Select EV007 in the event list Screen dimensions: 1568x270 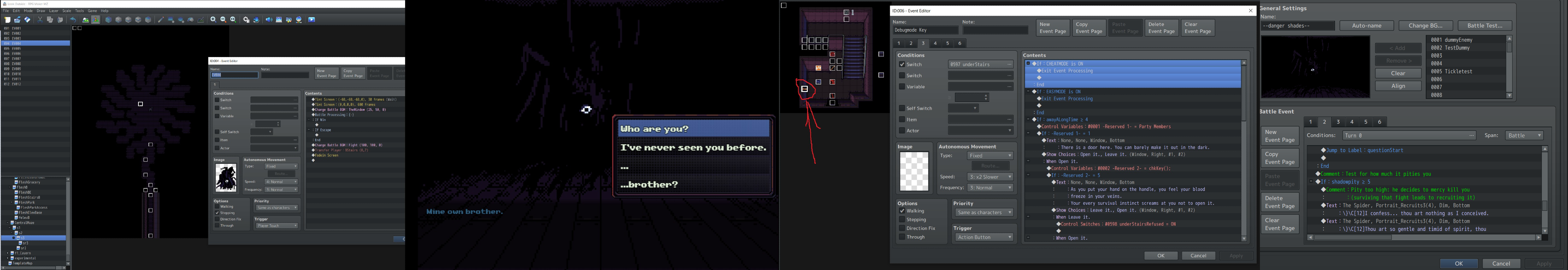tap(35, 59)
